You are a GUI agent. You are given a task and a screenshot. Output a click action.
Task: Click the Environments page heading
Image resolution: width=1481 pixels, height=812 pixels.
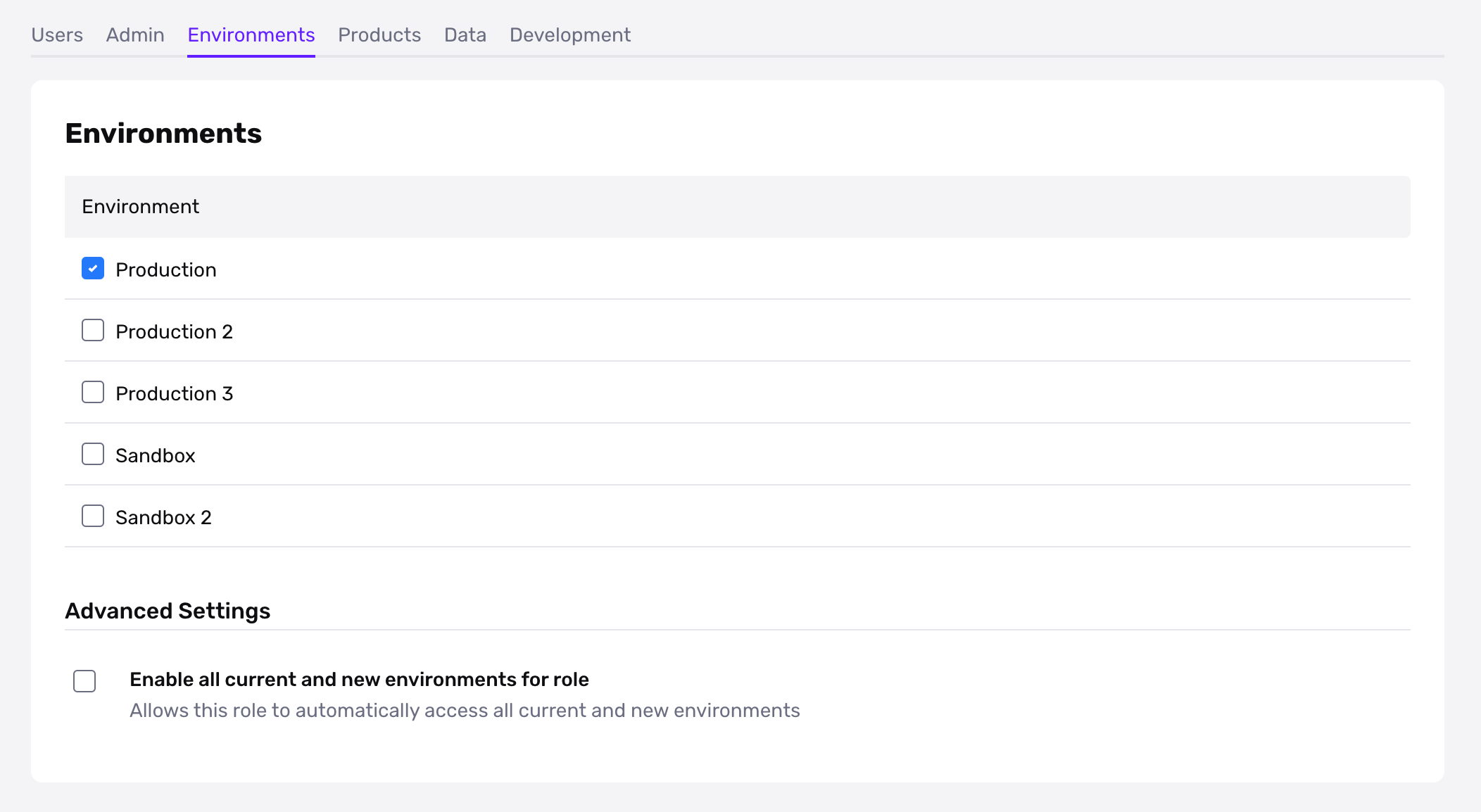163,134
